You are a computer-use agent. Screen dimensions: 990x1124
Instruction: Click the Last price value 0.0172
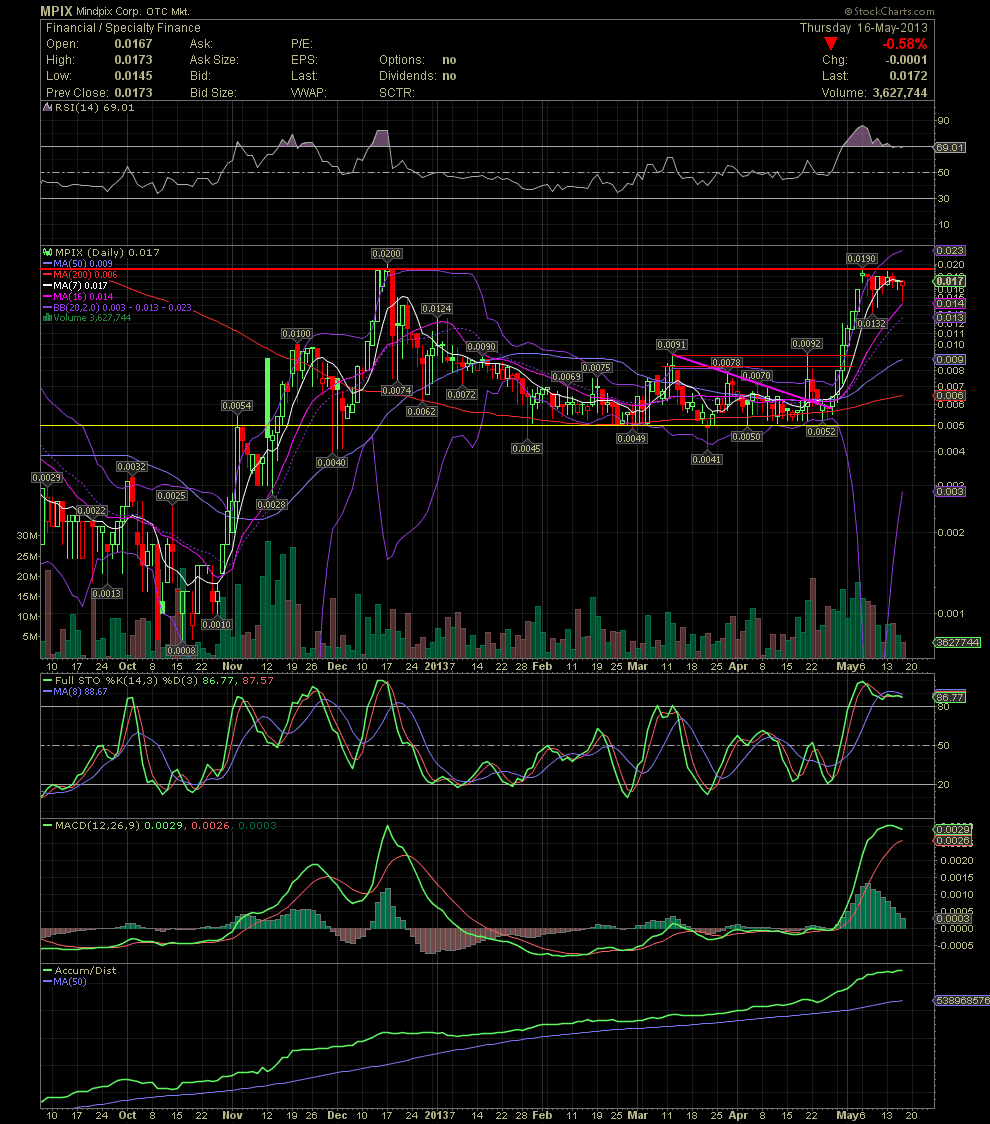(908, 76)
